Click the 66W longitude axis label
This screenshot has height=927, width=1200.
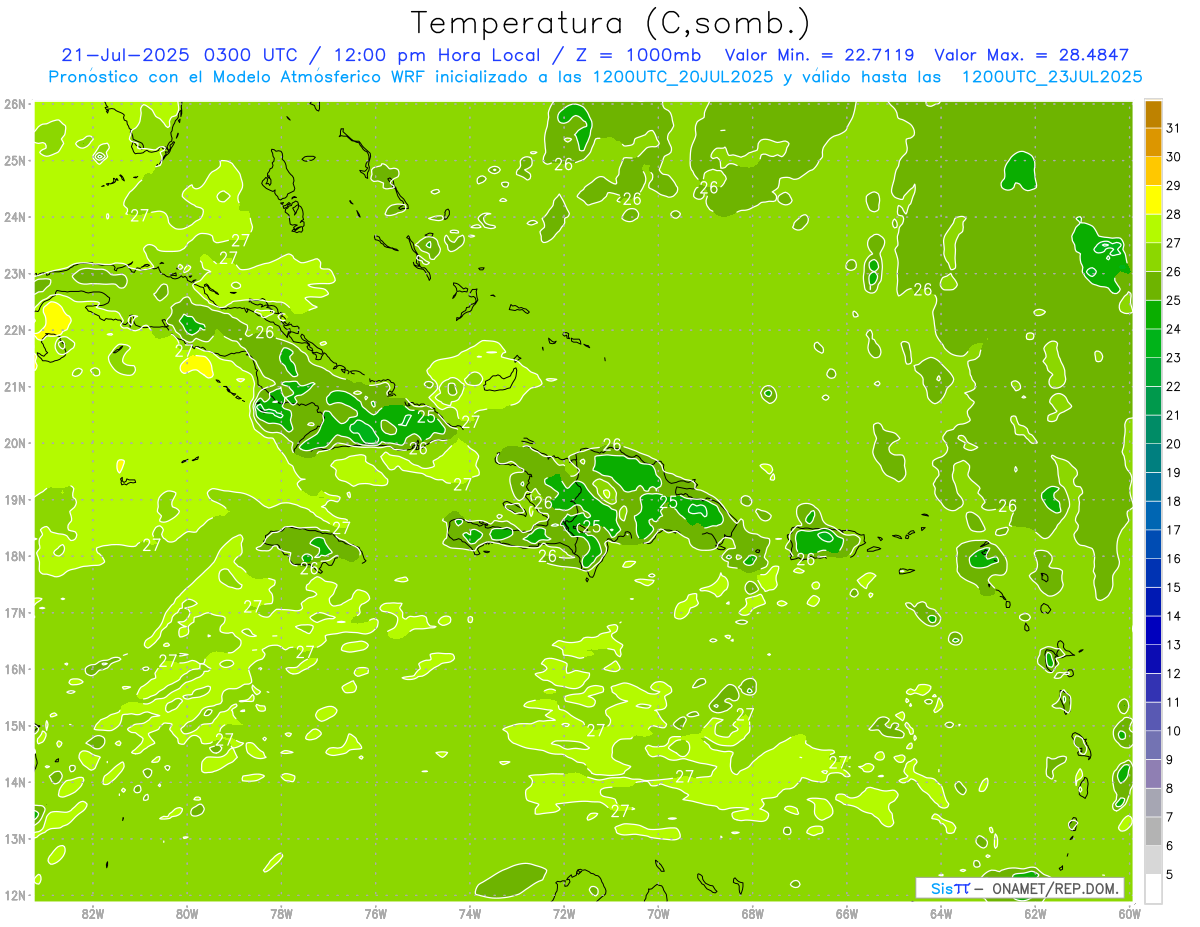[x=847, y=913]
